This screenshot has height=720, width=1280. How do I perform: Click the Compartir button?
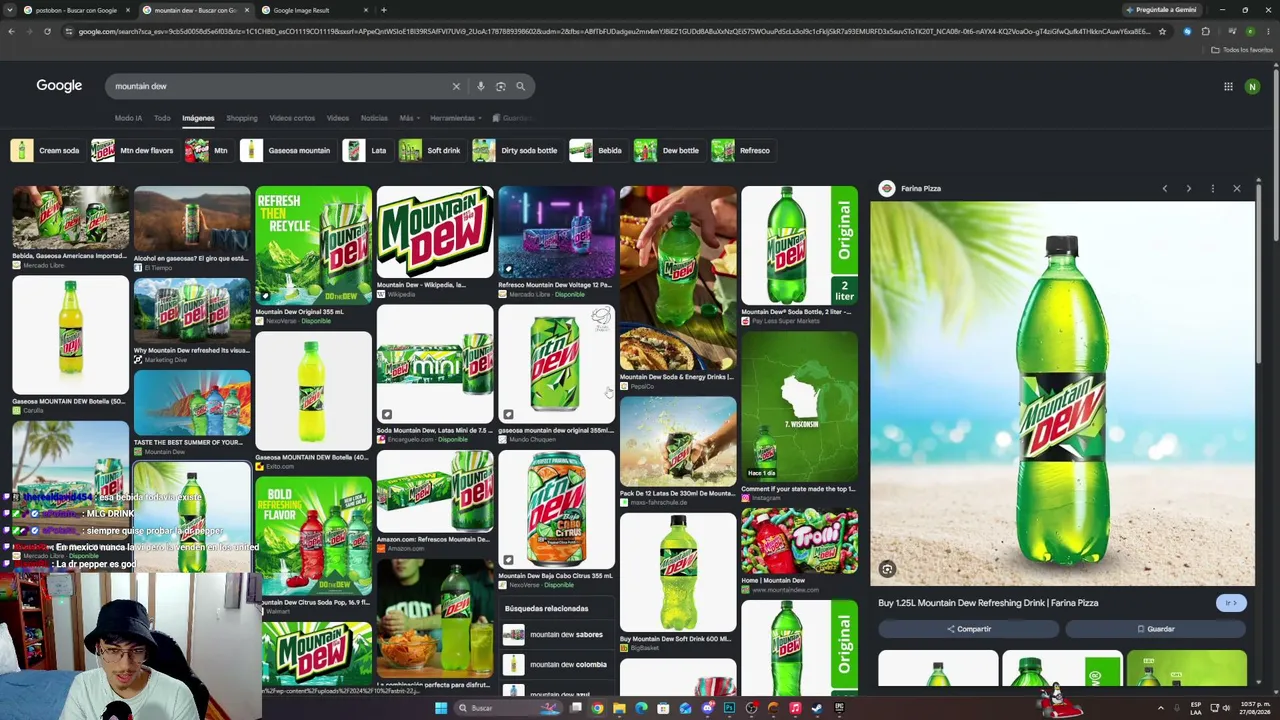tap(968, 629)
